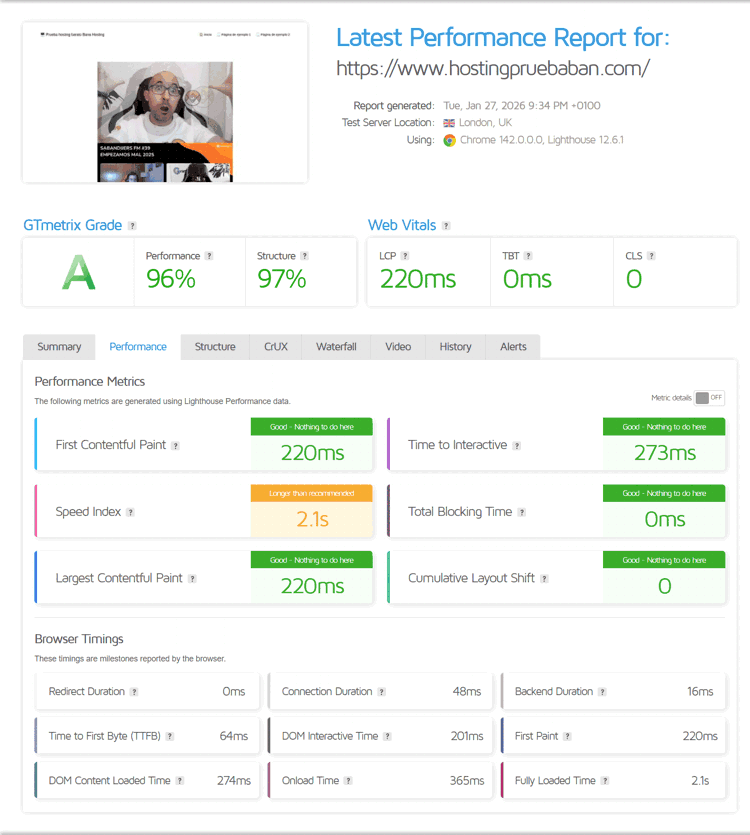
Task: Open the Waterfall tab
Action: pos(336,347)
